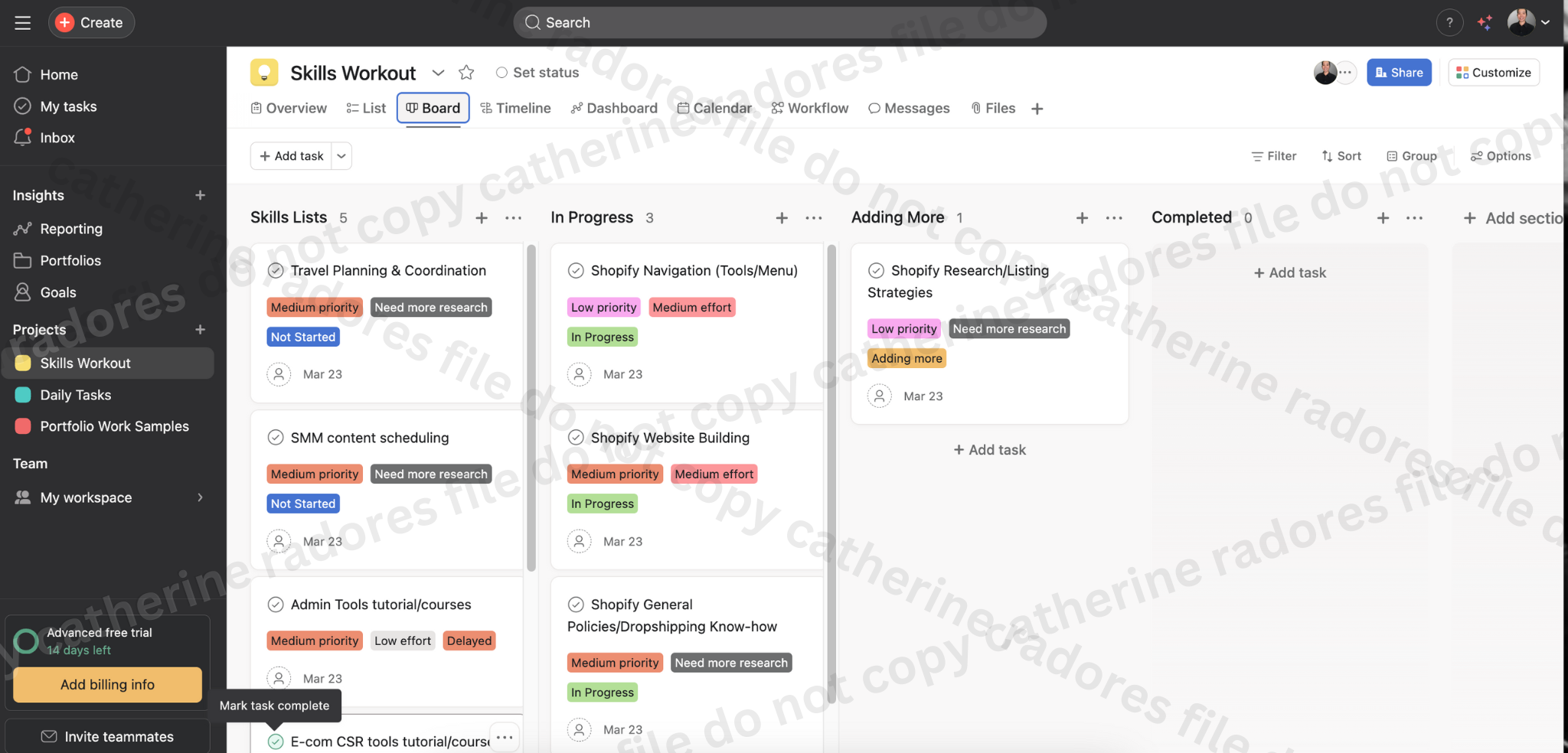Click the Add task button in toolbar
The image size is (1568, 753).
pos(291,156)
